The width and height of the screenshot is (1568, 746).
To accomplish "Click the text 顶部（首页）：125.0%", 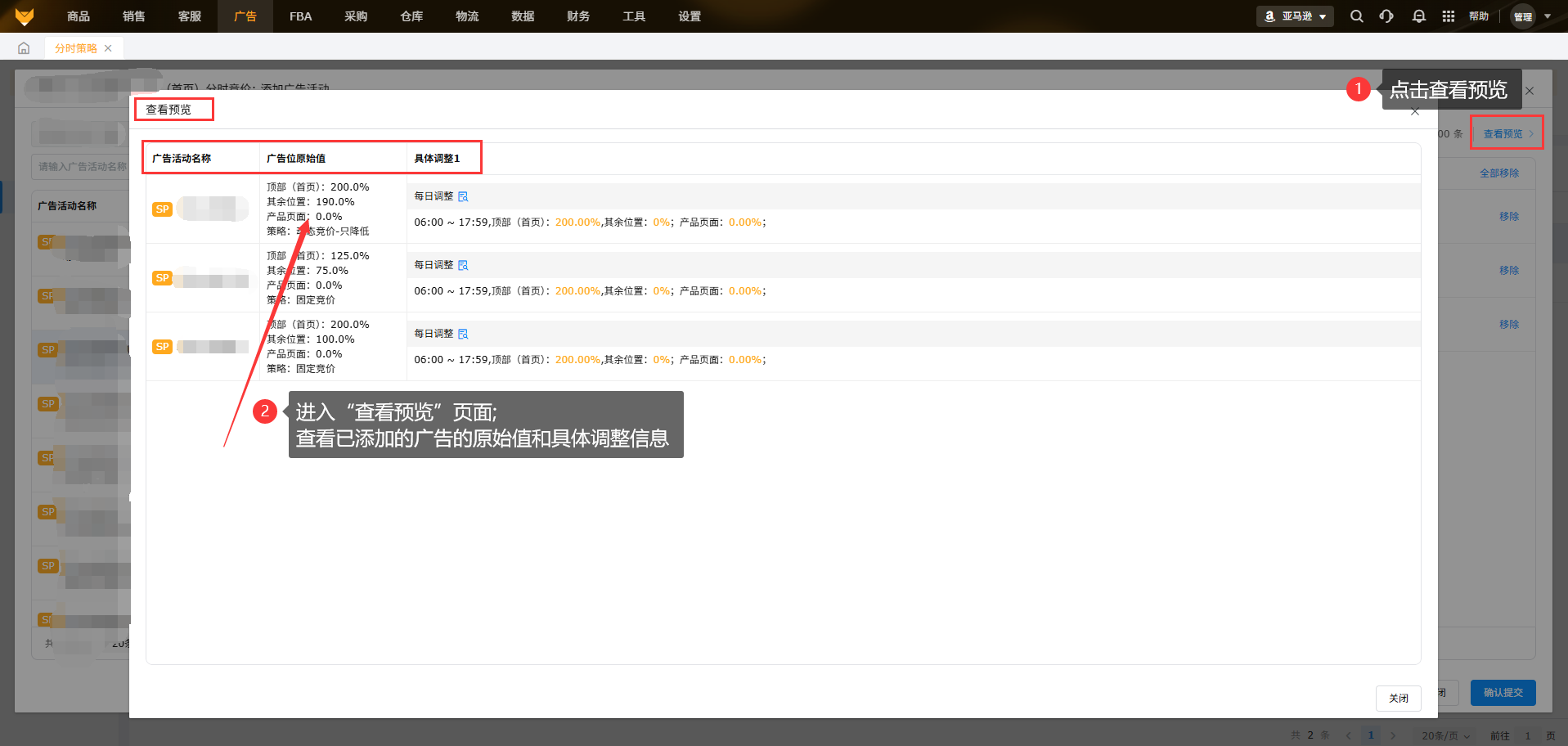I will coord(318,256).
